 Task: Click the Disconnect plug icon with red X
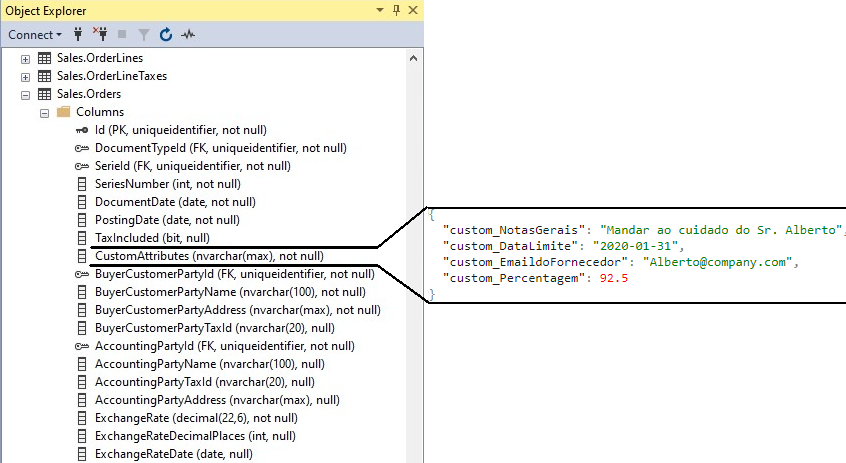pyautogui.click(x=100, y=34)
